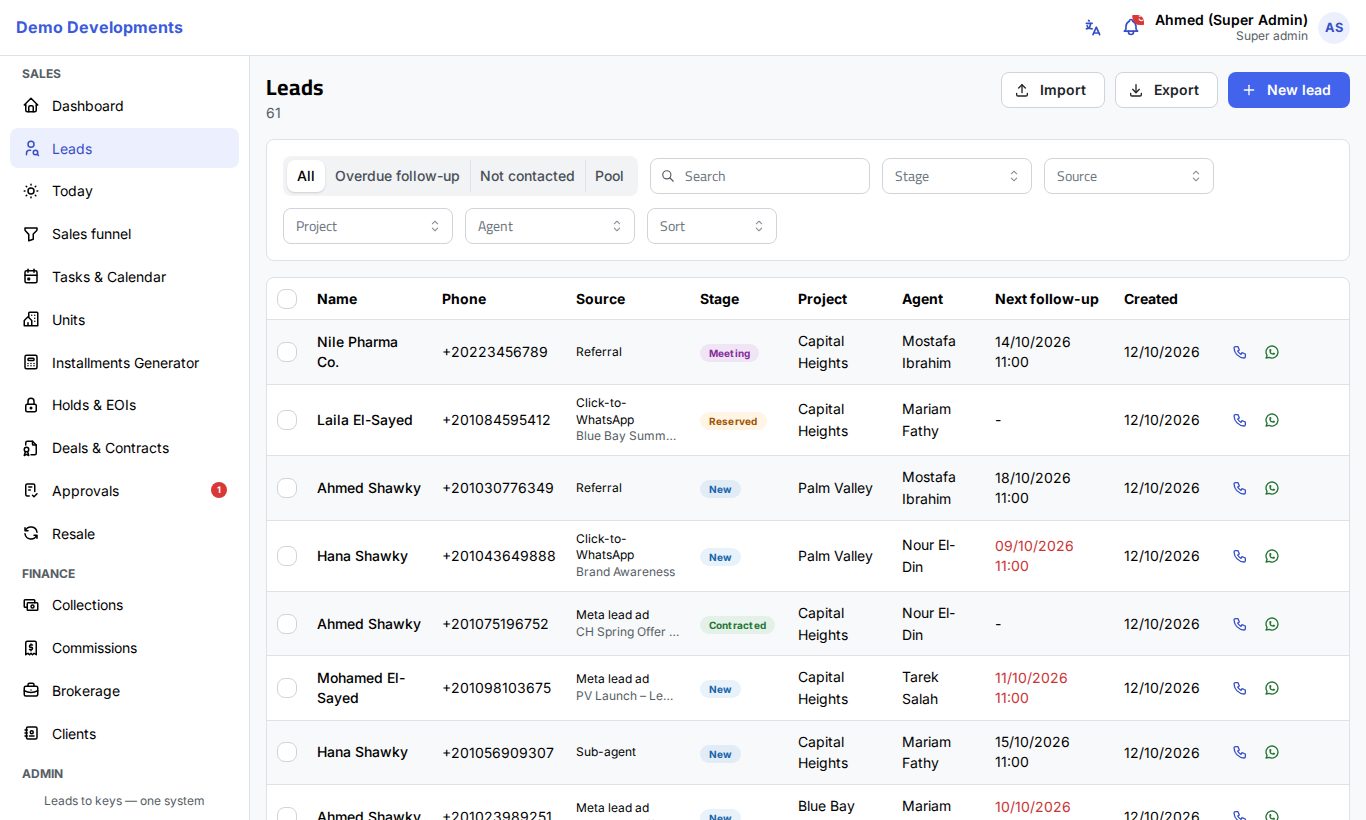This screenshot has width=1366, height=820.
Task: Check the select-all checkbox in table header
Action: tap(287, 299)
